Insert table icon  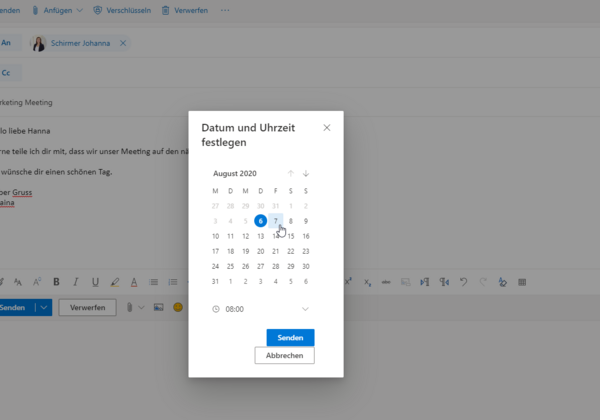tap(522, 282)
